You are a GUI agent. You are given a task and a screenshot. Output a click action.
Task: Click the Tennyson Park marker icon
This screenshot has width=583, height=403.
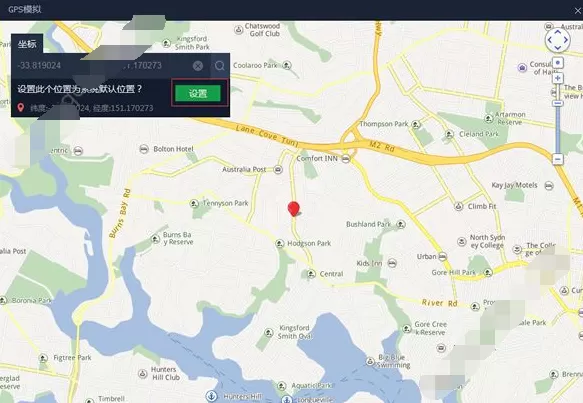click(194, 203)
